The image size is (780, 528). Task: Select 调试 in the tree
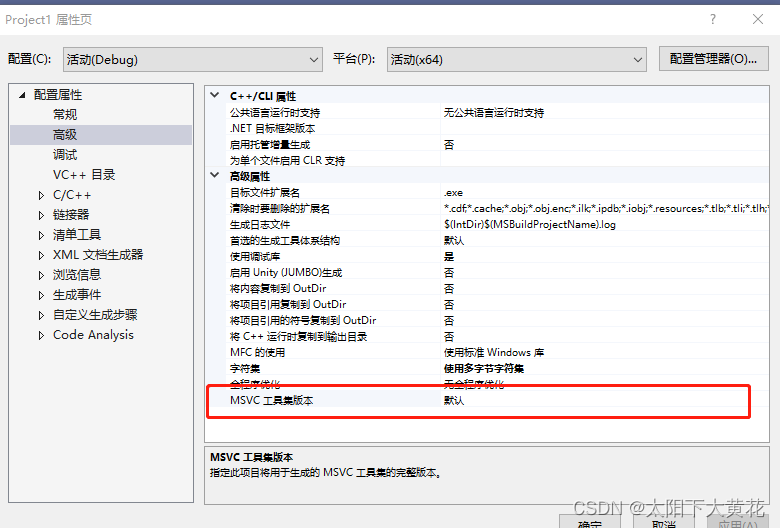point(65,155)
